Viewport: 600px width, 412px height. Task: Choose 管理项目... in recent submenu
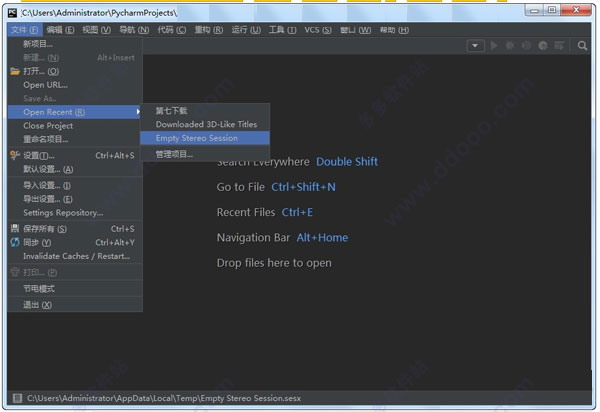click(x=205, y=154)
